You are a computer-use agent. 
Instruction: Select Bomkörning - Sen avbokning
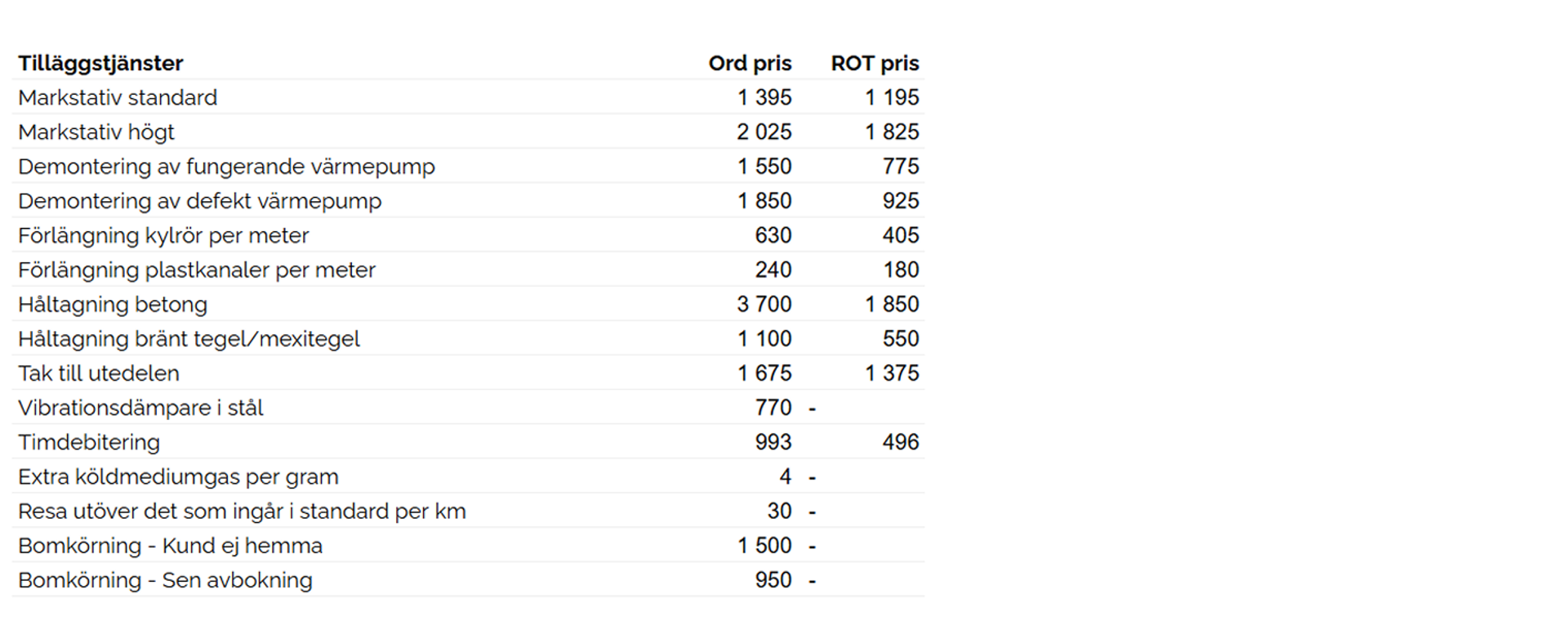(x=165, y=580)
